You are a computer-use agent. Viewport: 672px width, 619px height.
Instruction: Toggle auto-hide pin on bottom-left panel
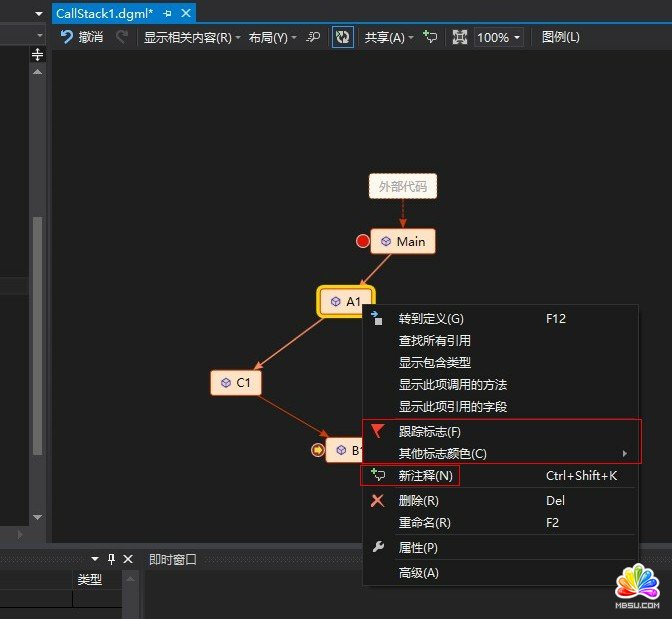[112, 559]
